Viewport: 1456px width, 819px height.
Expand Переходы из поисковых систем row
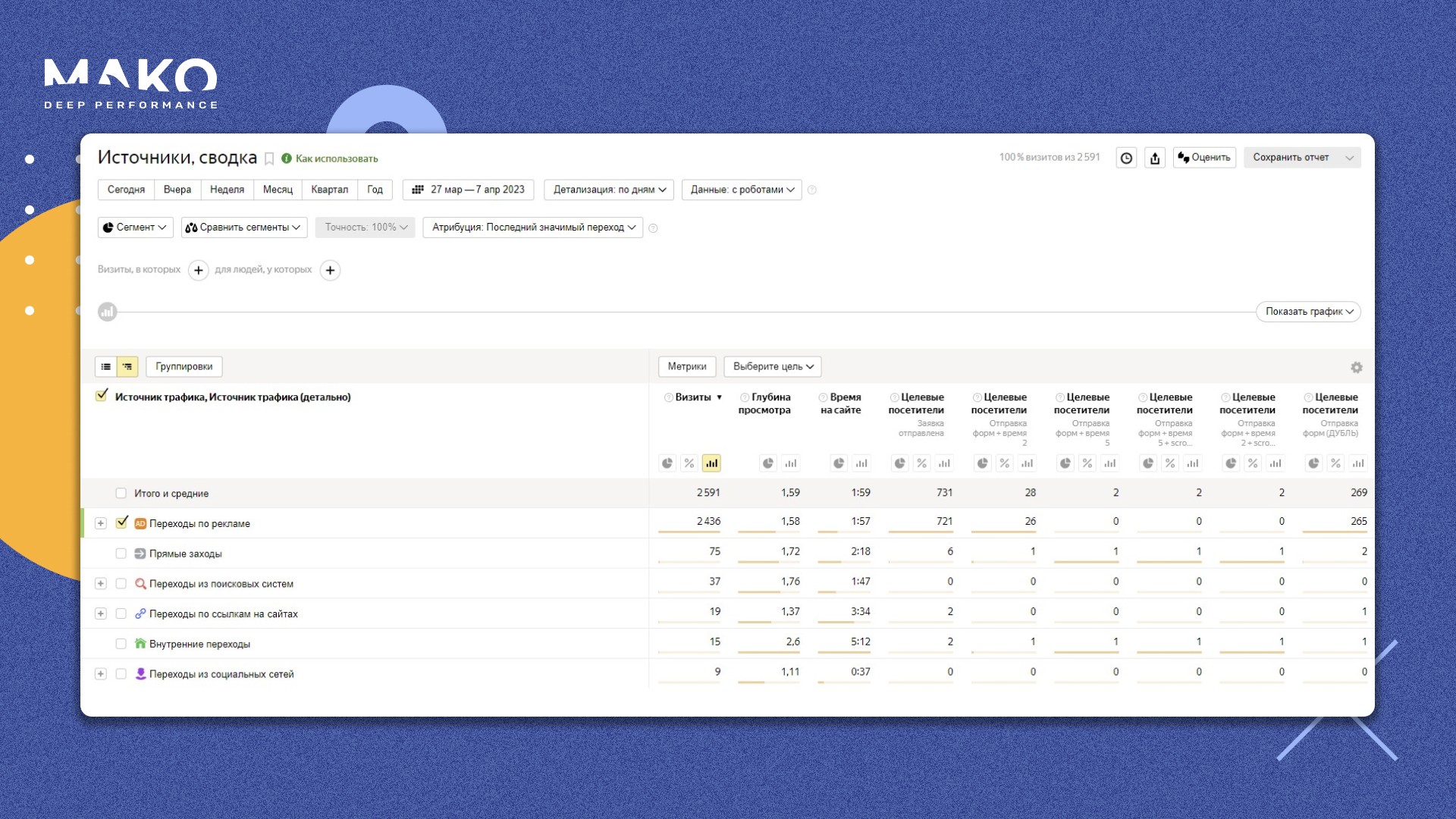click(x=100, y=584)
